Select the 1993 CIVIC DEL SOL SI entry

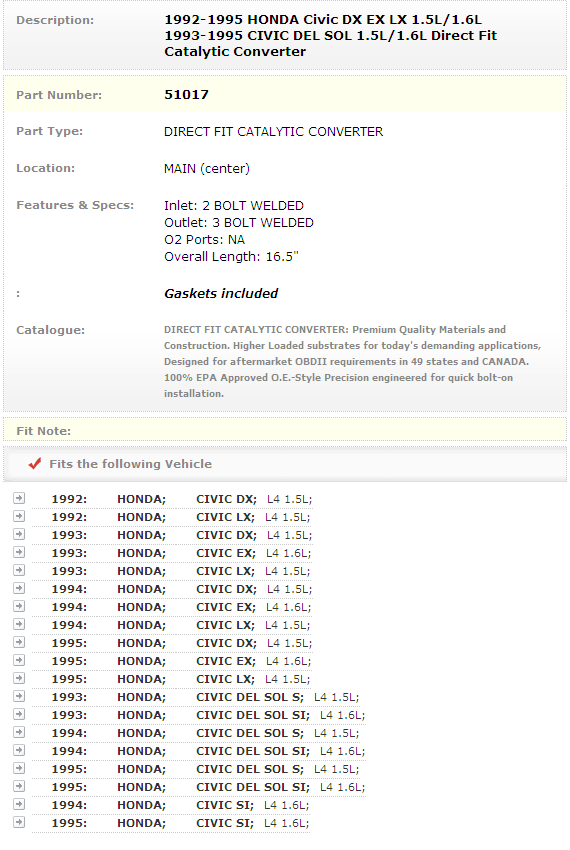pos(198,715)
